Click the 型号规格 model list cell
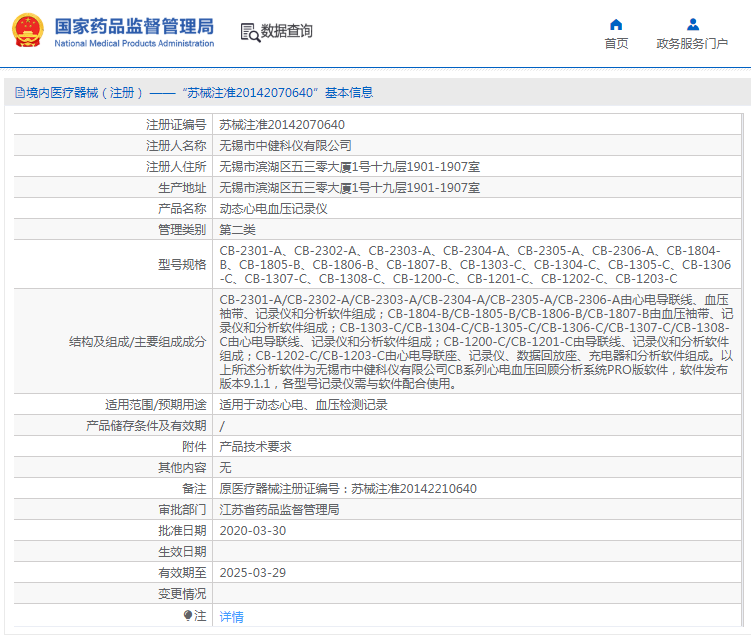The width and height of the screenshot is (751, 640). click(477, 264)
